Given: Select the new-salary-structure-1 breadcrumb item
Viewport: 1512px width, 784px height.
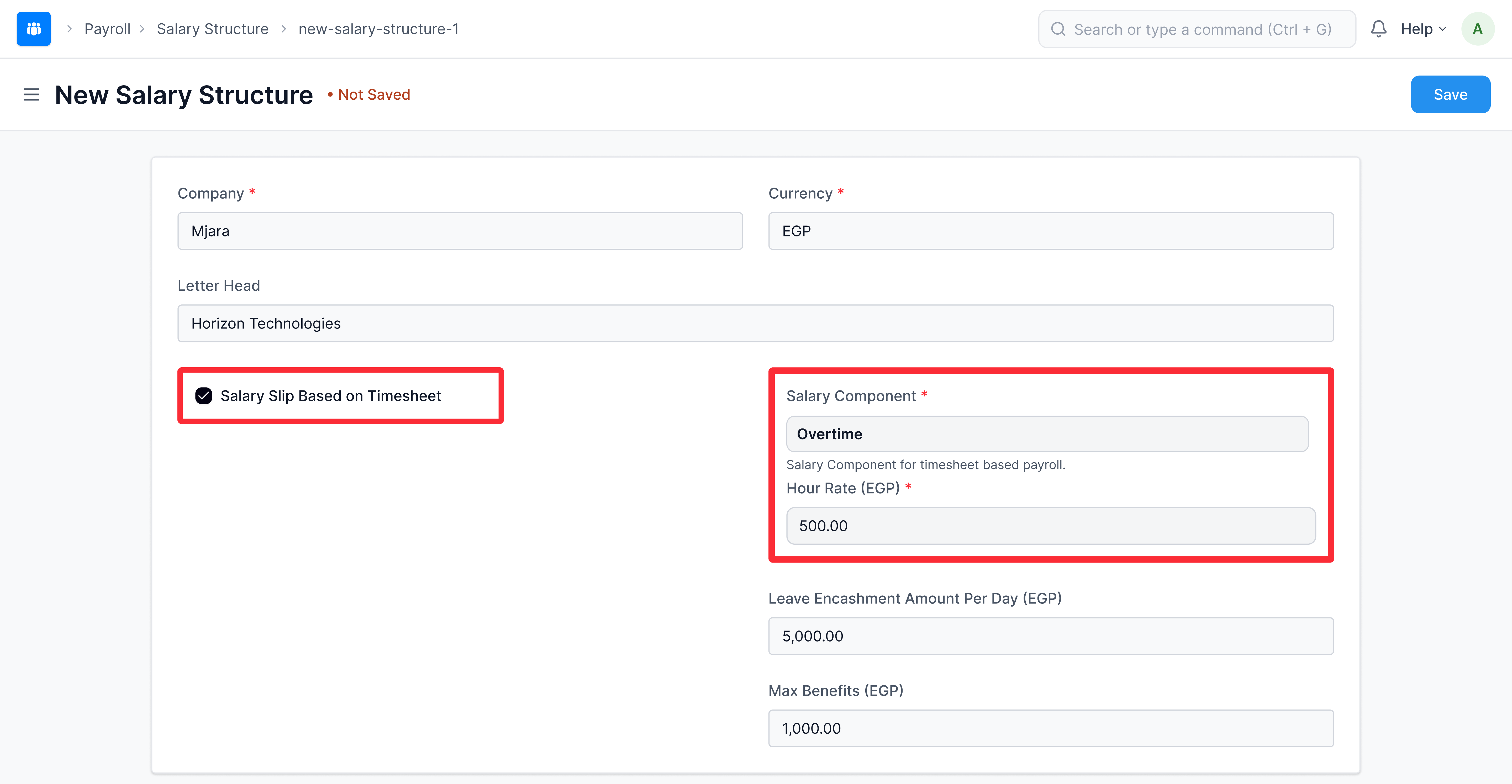Looking at the screenshot, I should [378, 28].
